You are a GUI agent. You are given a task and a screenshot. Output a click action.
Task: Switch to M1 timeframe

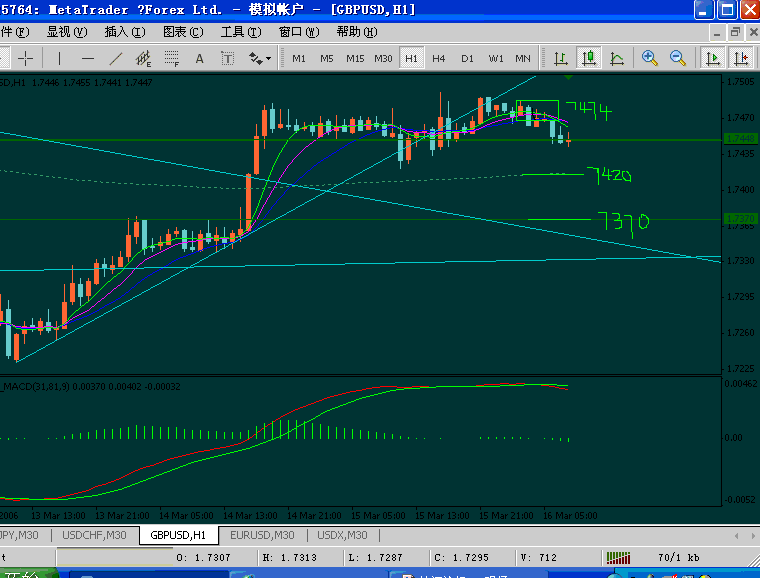click(299, 59)
